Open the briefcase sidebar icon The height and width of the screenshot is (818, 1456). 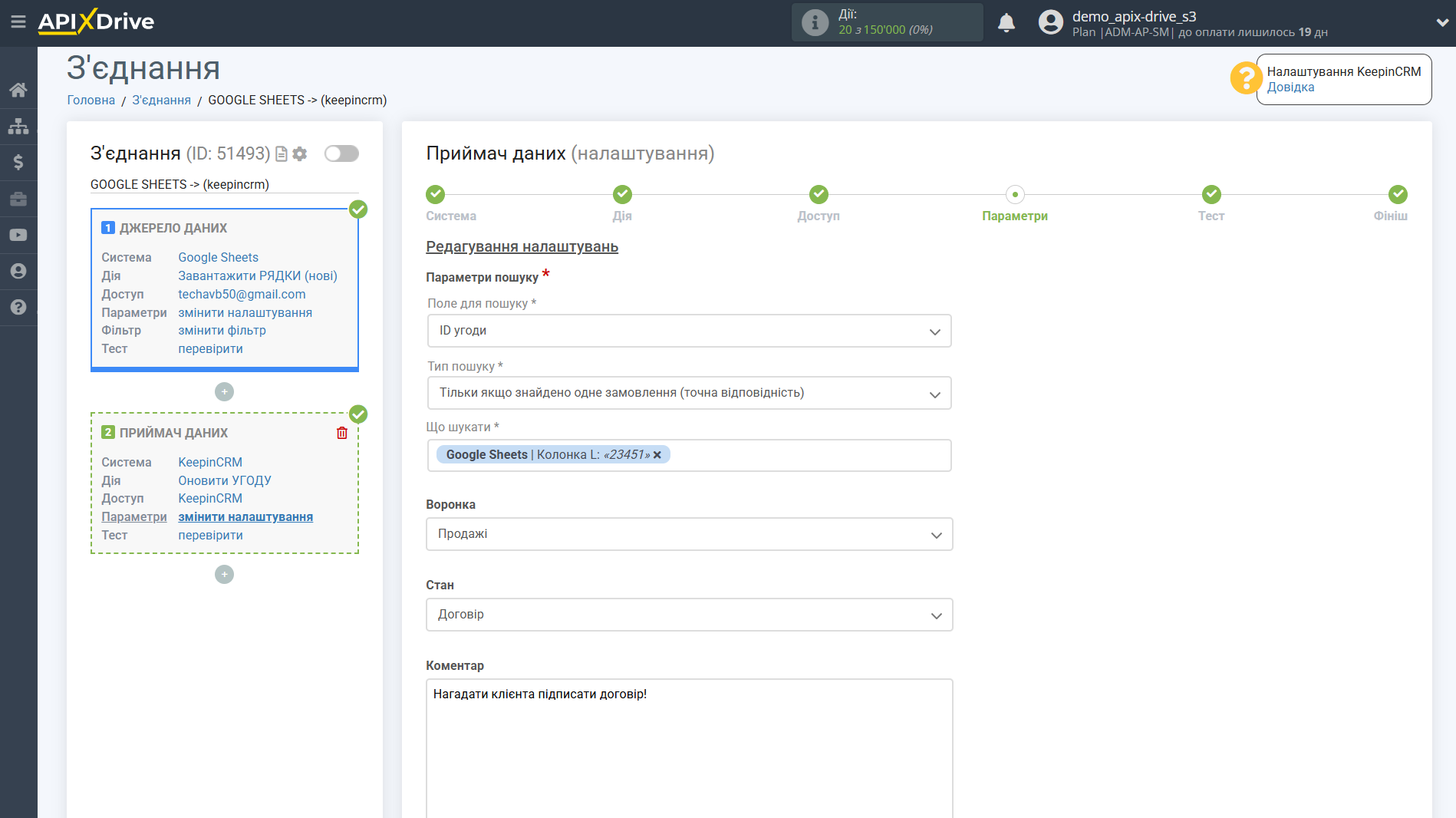tap(18, 199)
